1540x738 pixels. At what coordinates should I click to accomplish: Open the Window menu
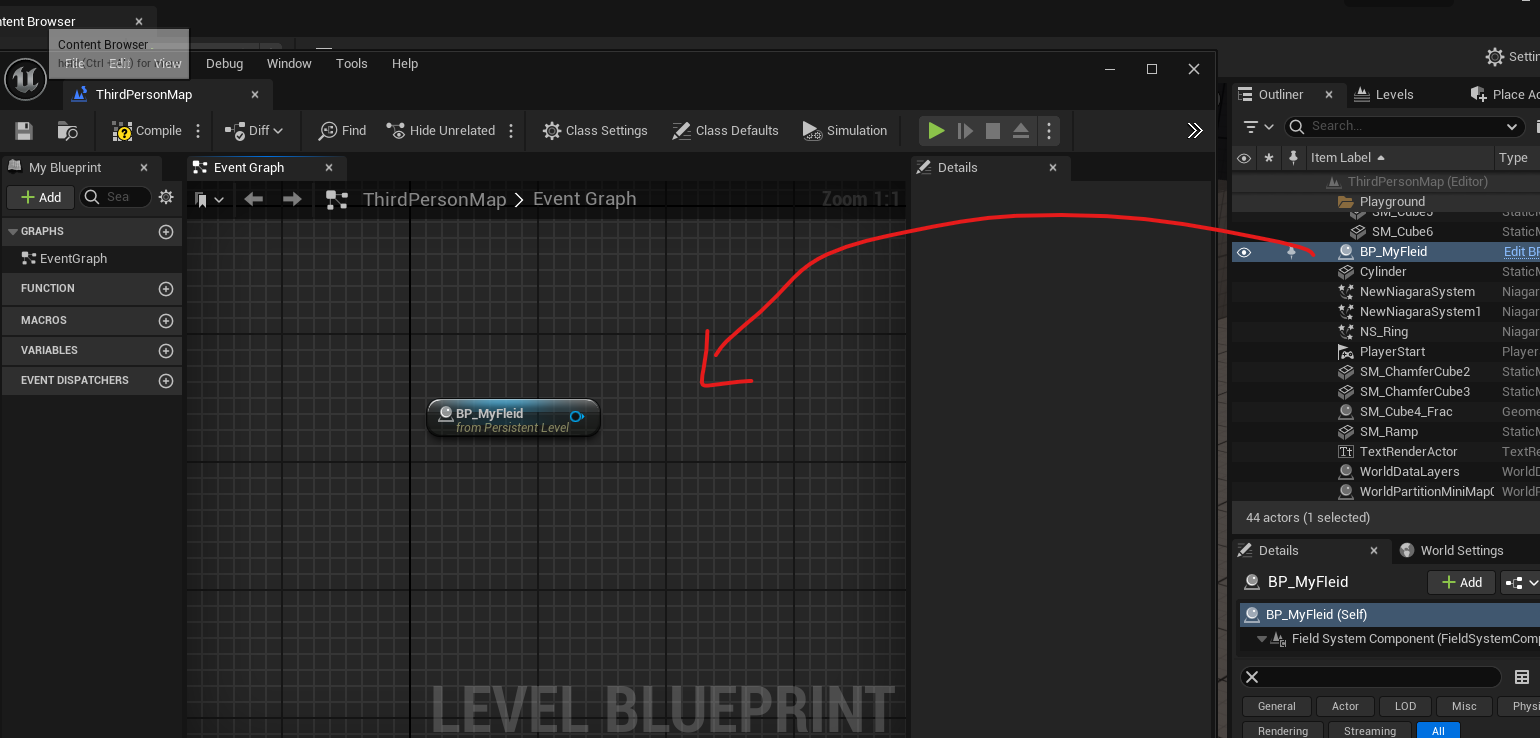click(x=289, y=64)
